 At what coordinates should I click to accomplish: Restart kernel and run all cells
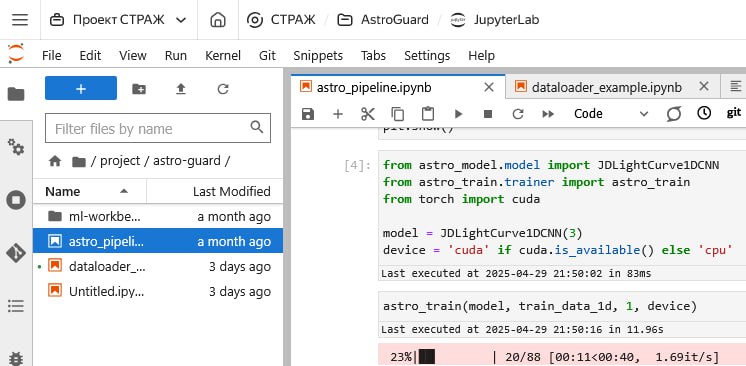tap(548, 114)
